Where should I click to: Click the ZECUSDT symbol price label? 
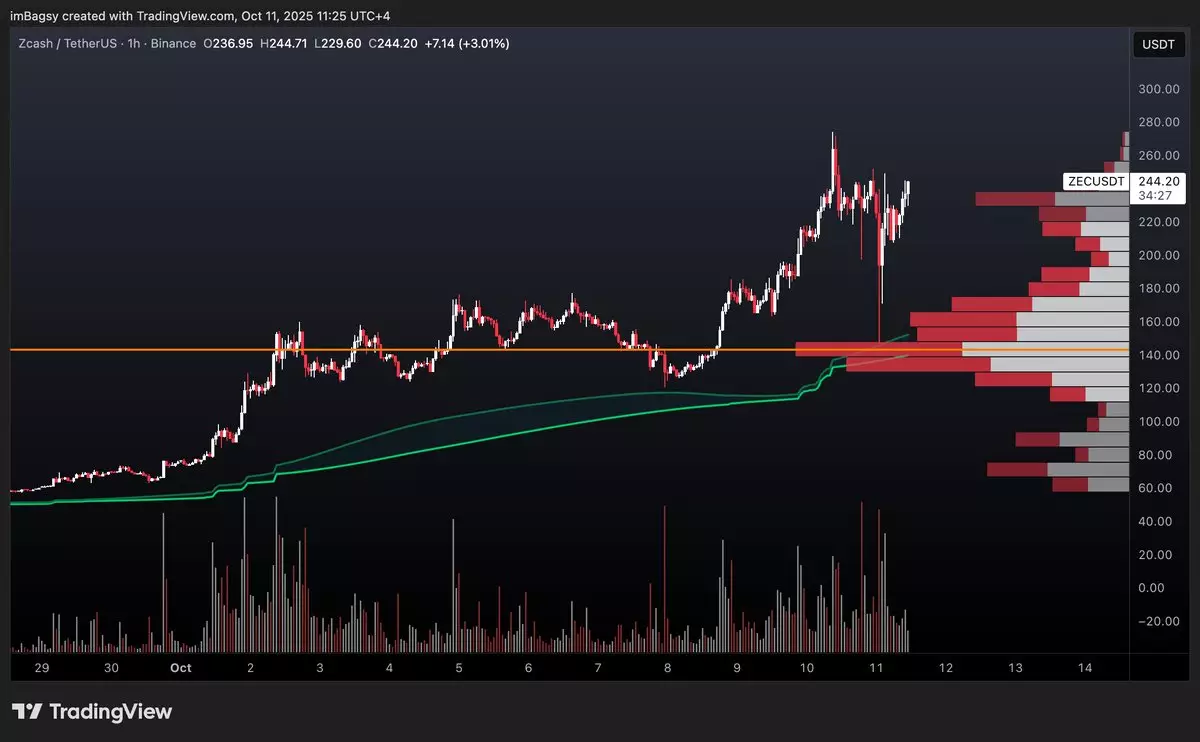point(1096,181)
